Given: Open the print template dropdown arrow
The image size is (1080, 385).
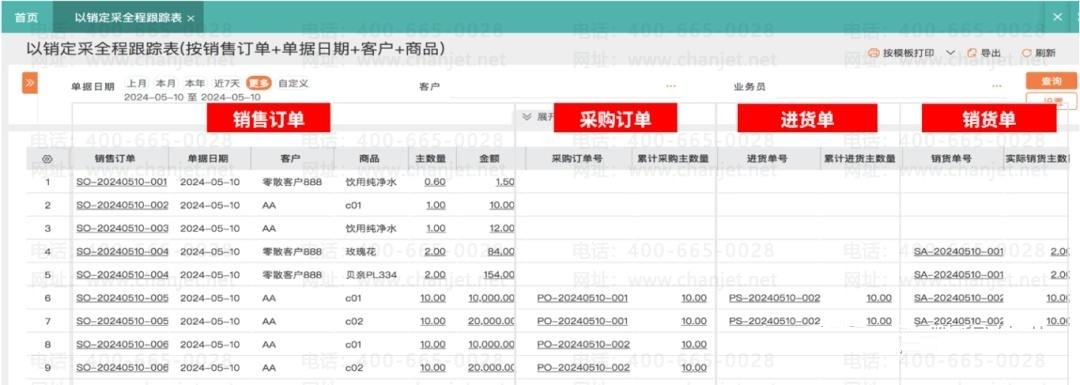Looking at the screenshot, I should 951,53.
